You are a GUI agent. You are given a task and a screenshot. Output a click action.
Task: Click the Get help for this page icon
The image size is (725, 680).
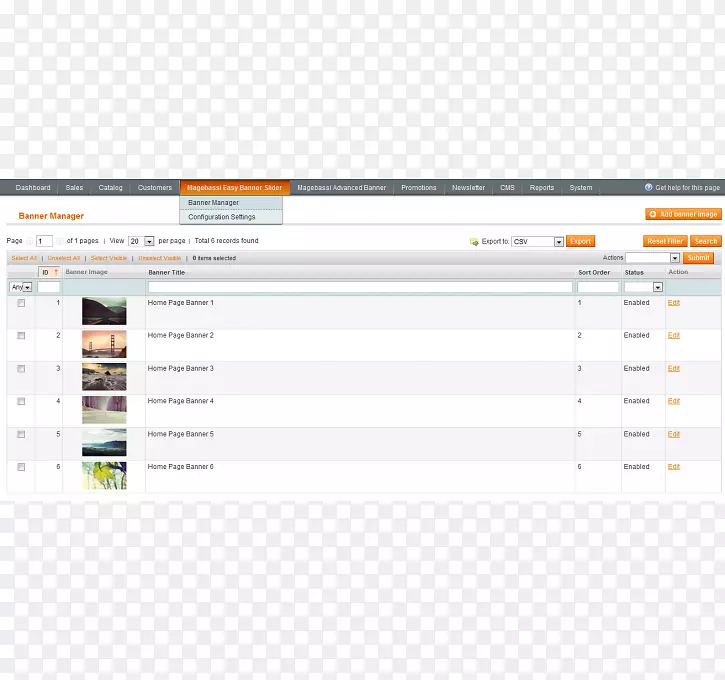[648, 188]
